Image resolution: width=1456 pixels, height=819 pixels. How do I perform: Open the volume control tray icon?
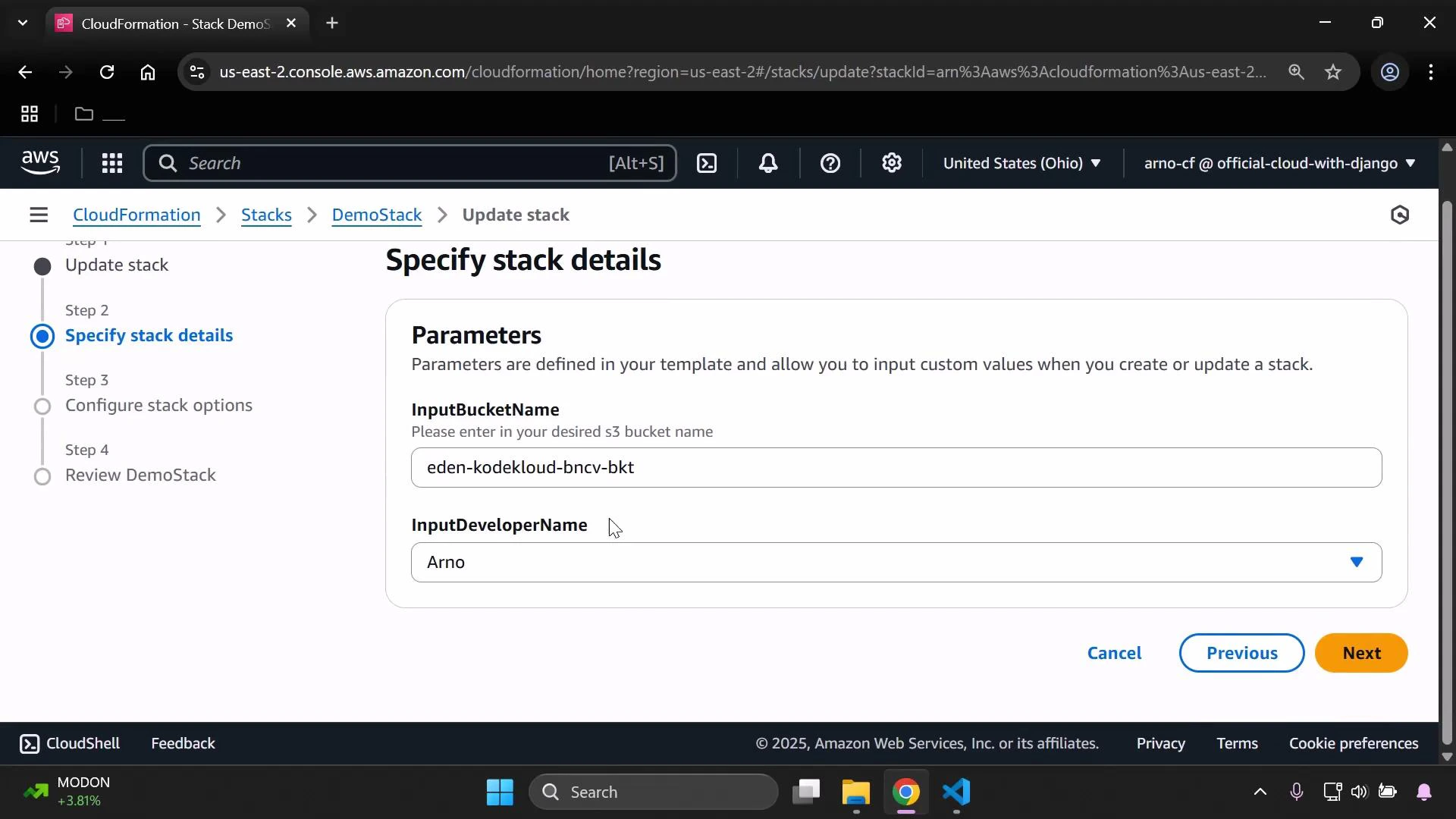click(x=1359, y=792)
